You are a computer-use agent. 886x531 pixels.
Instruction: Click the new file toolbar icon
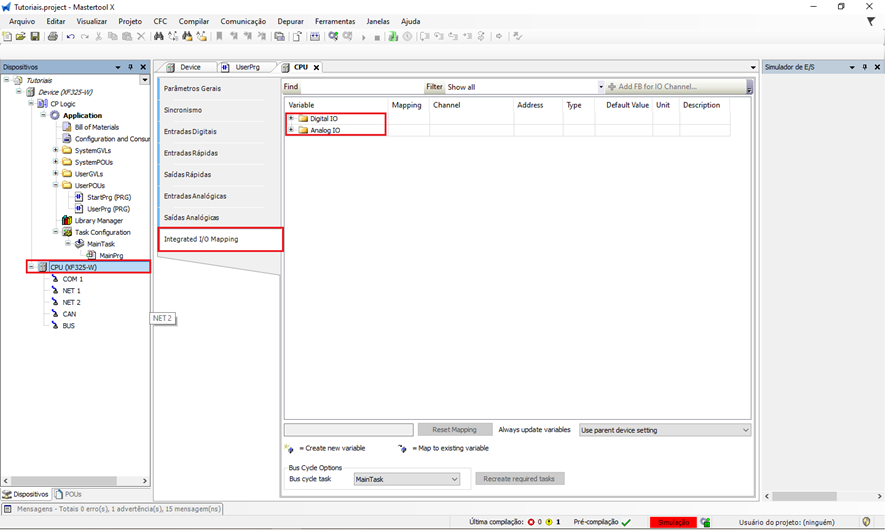tap(8, 37)
